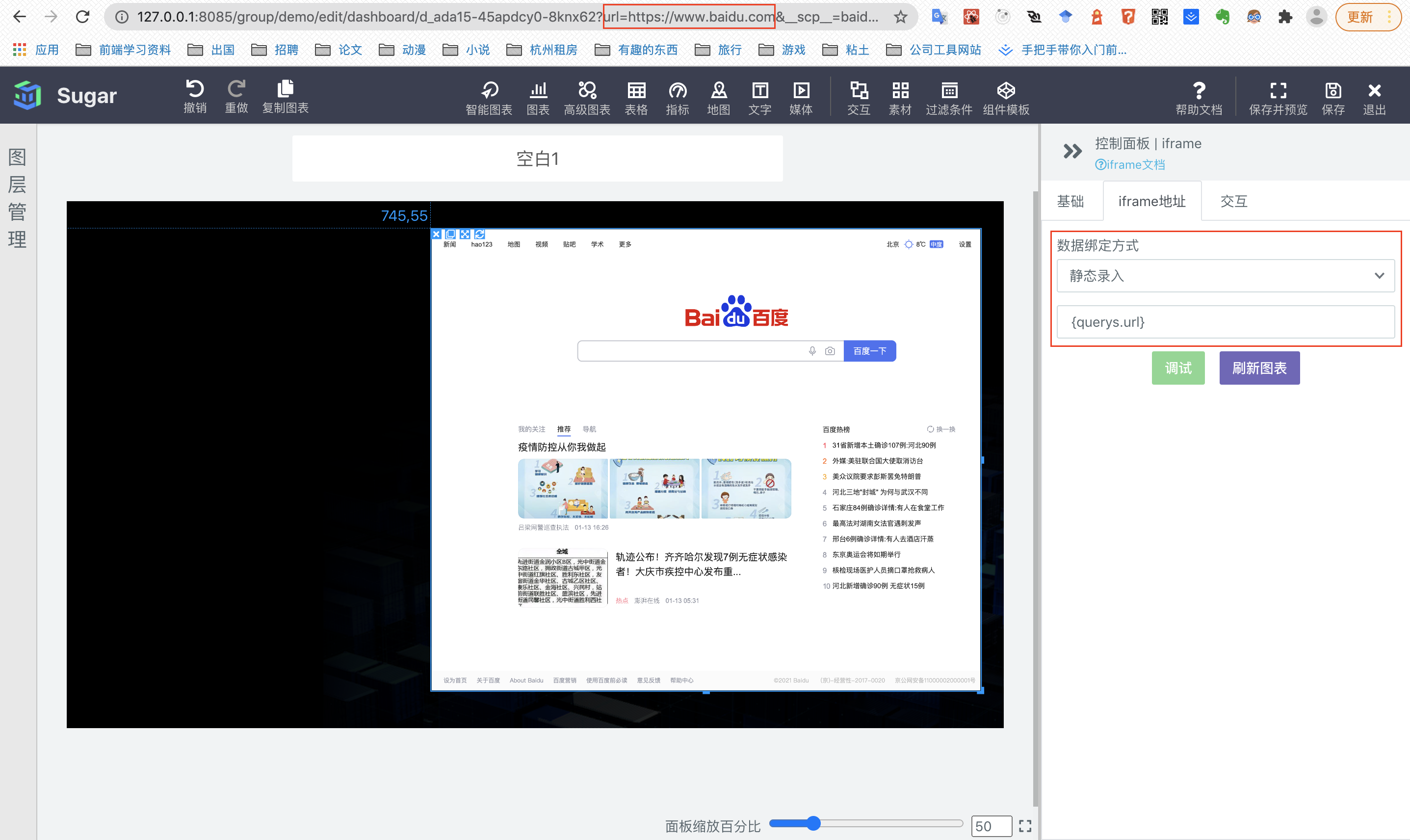This screenshot has width=1410, height=840.
Task: Click the iframe component's fullscreen icon
Action: tap(465, 234)
